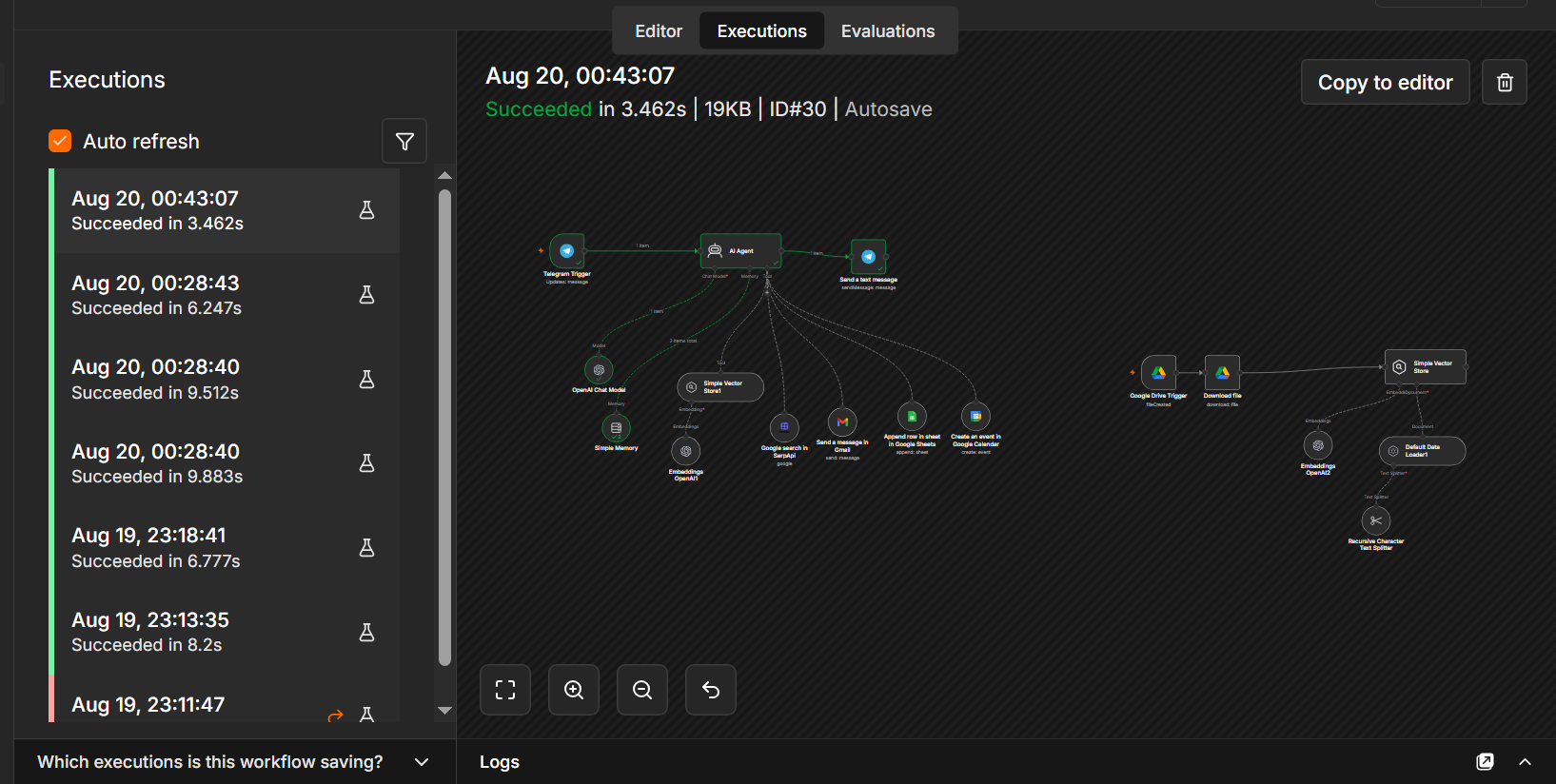Click the executions list scrollbar thumb
This screenshot has width=1556, height=784.
tap(444, 427)
